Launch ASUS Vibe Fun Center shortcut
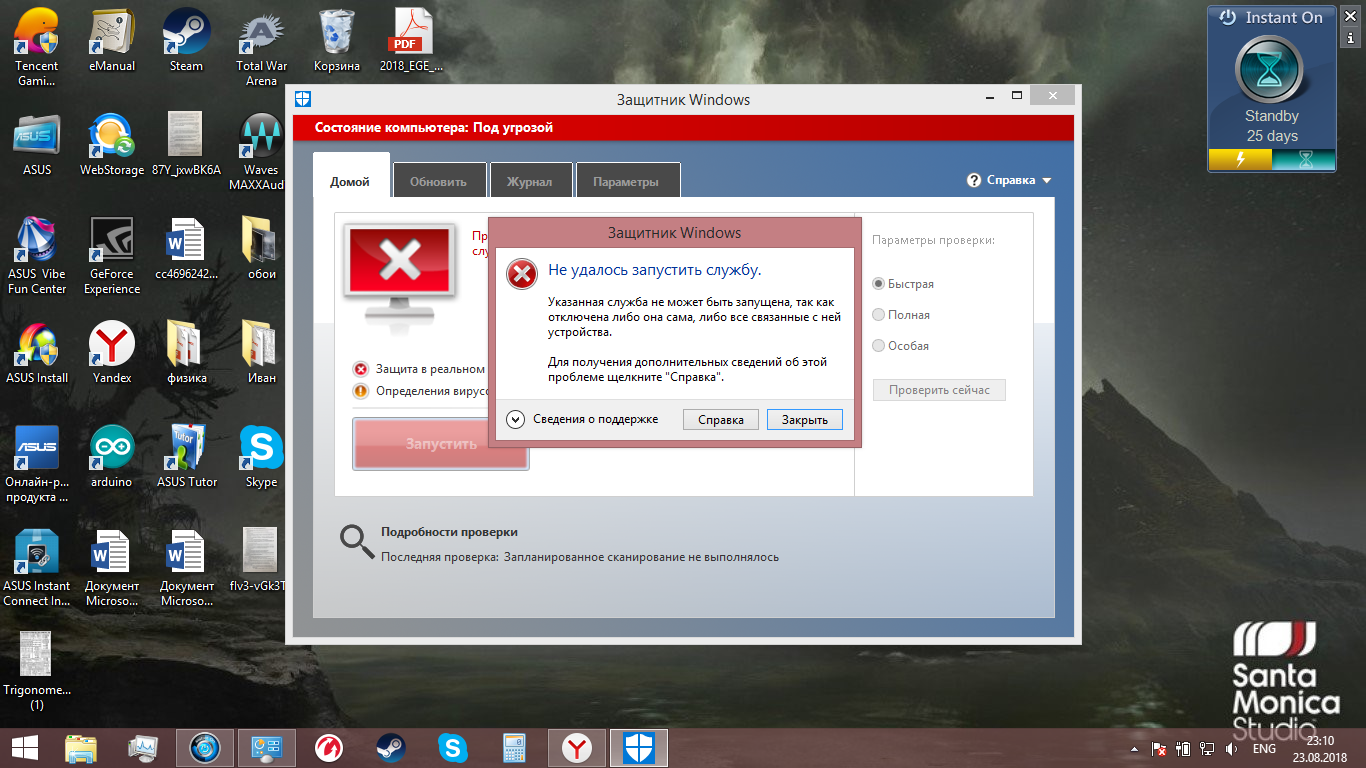 coord(37,255)
